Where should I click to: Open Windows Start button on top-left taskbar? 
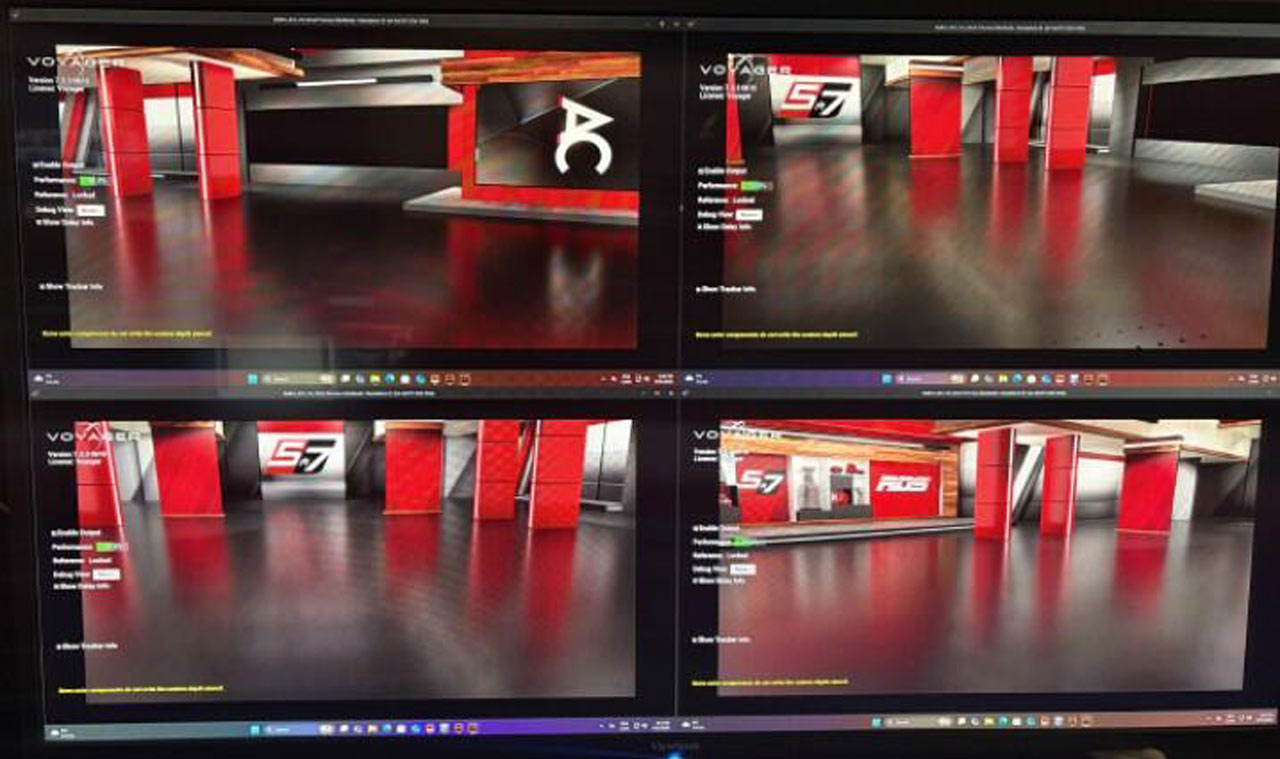tap(253, 378)
